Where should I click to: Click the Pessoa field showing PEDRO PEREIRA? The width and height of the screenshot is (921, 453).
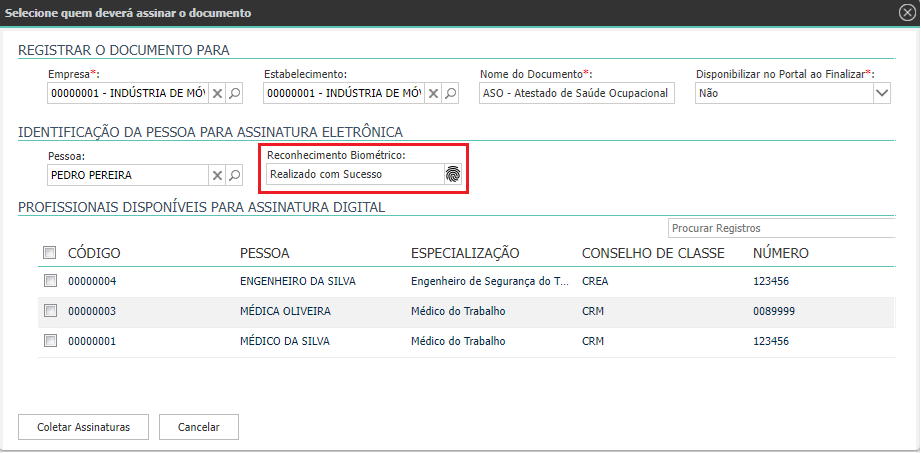click(128, 175)
